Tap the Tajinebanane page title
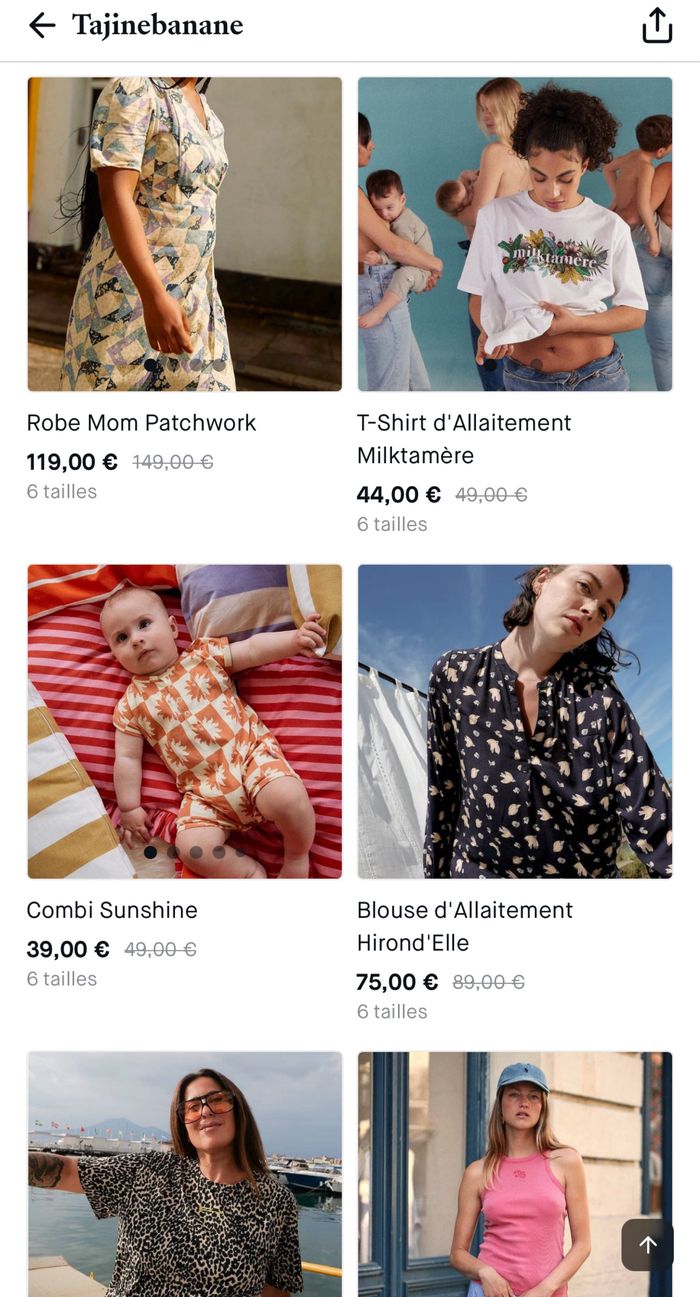 157,26
